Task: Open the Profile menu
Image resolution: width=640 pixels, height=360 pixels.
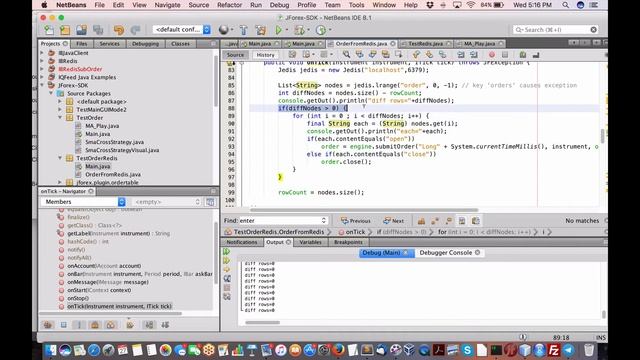Action: (x=307, y=5)
